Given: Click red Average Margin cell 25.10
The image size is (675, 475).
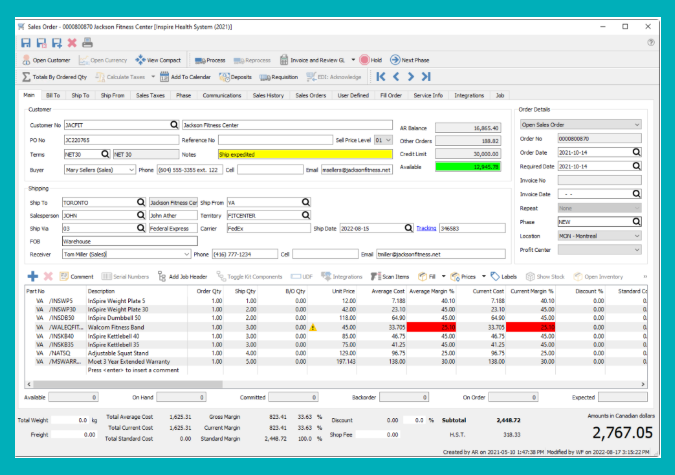Looking at the screenshot, I should pyautogui.click(x=431, y=327).
